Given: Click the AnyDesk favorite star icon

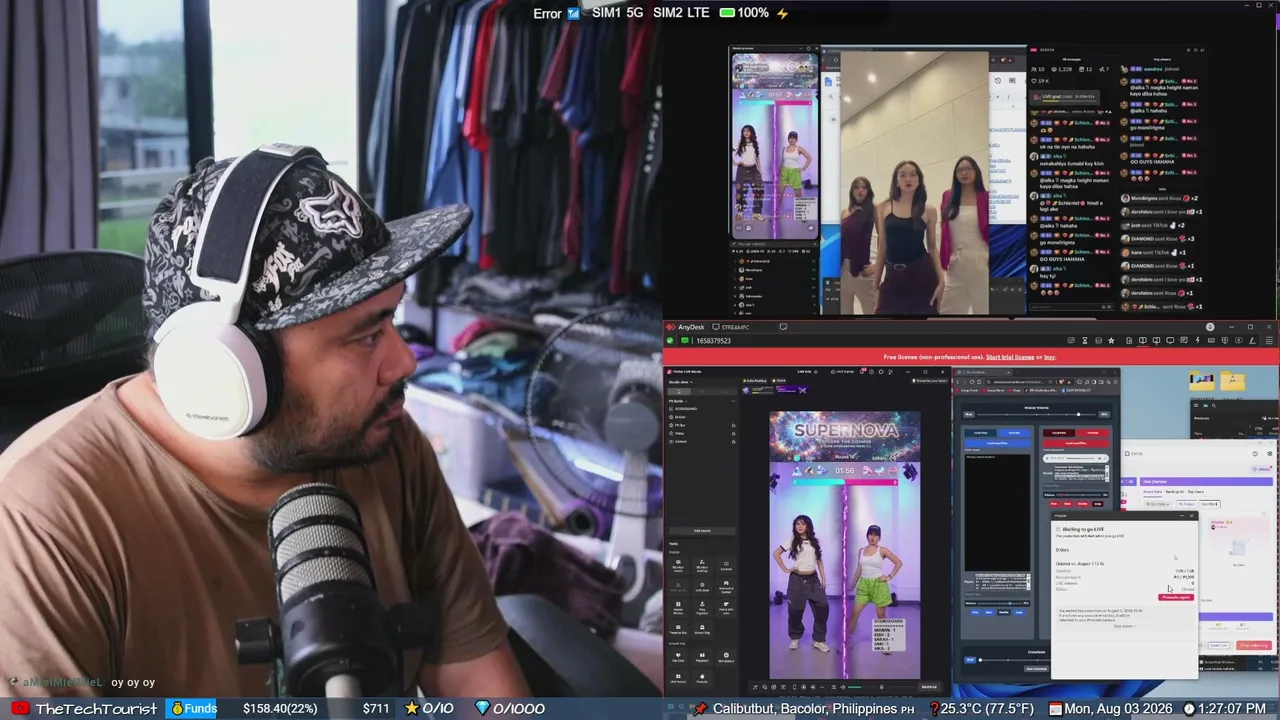Looking at the screenshot, I should [1111, 341].
